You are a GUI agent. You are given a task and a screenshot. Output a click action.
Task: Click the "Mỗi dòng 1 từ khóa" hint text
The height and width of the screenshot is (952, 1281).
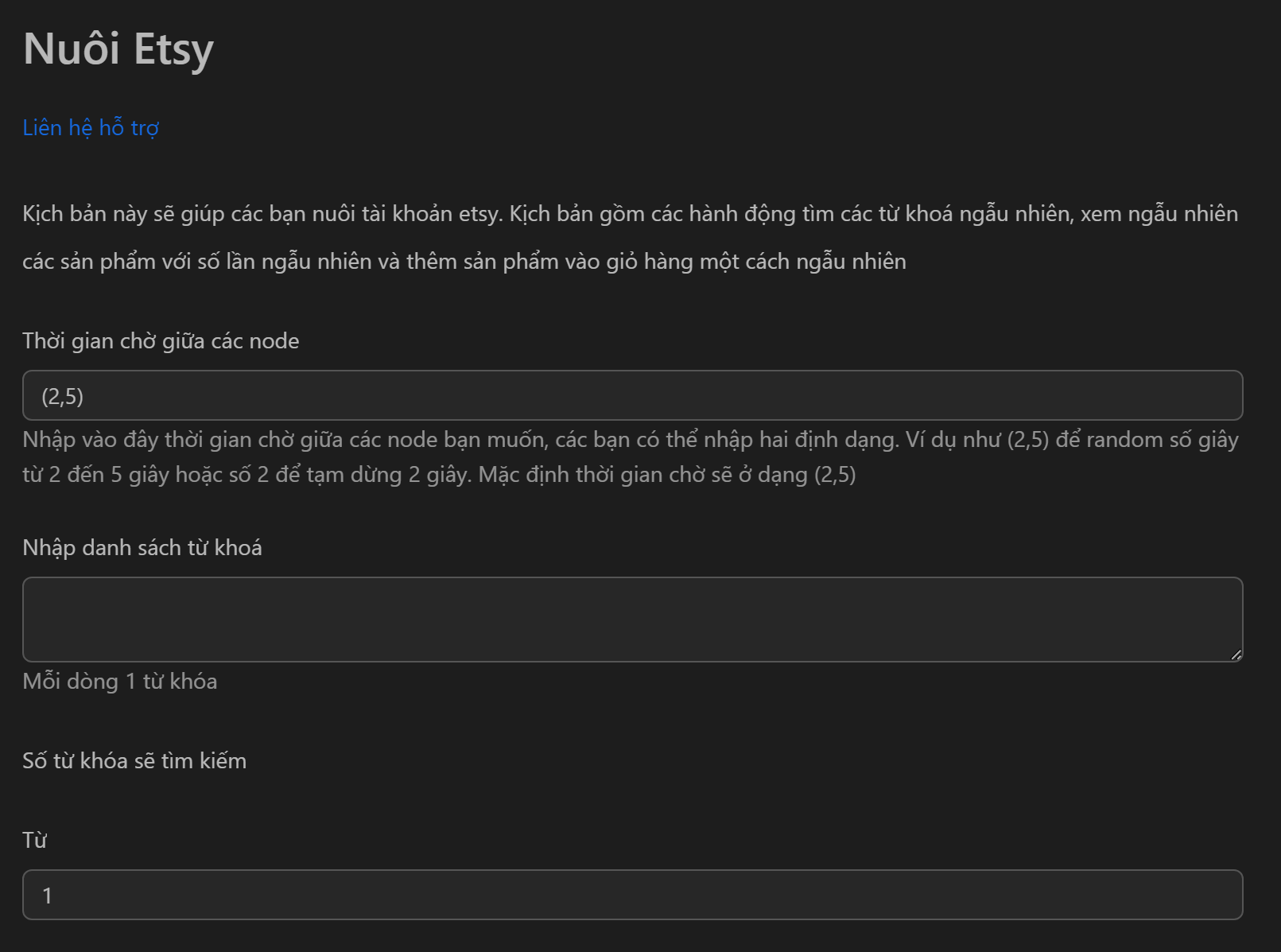pyautogui.click(x=120, y=682)
